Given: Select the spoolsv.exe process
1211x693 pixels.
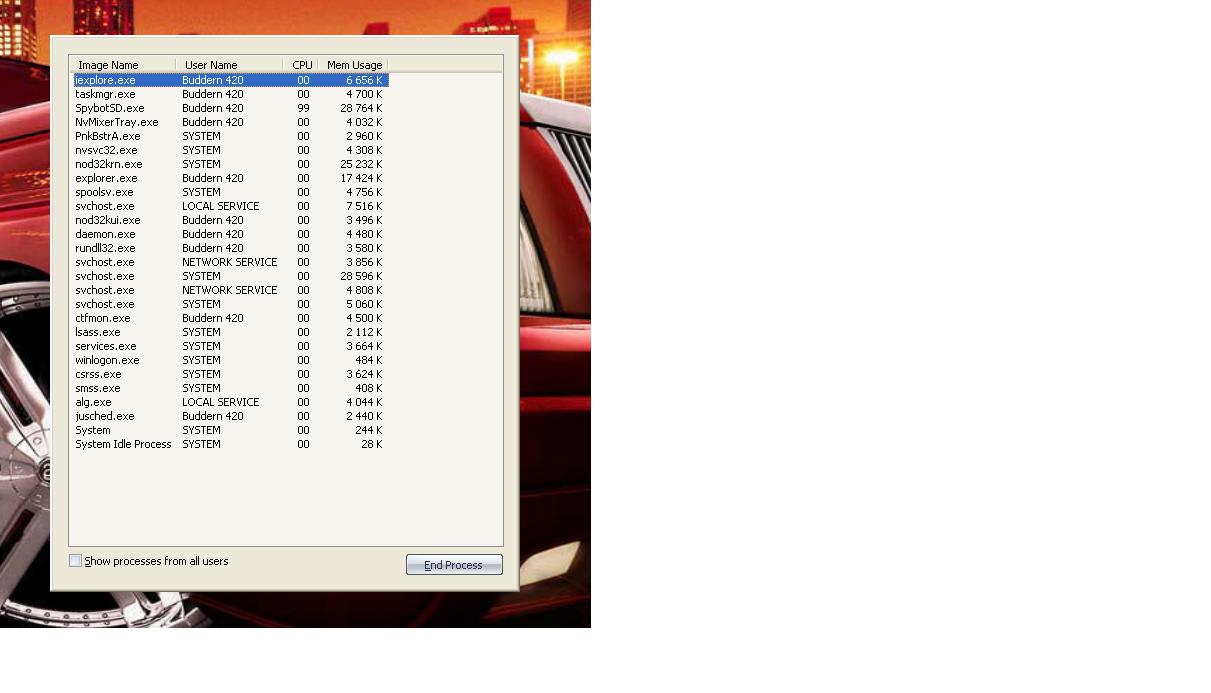Looking at the screenshot, I should pyautogui.click(x=230, y=192).
